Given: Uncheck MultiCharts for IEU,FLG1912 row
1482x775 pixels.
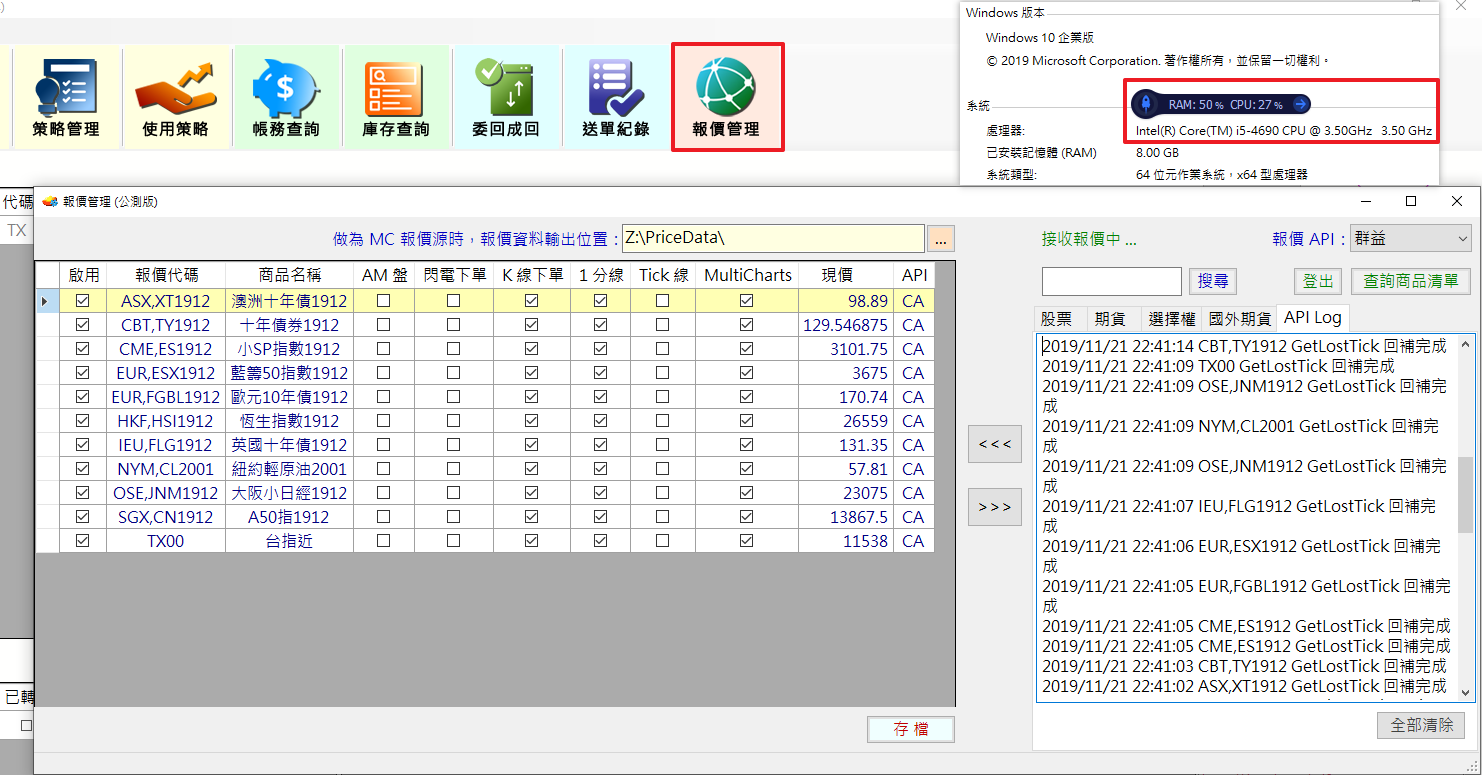Looking at the screenshot, I should pyautogui.click(x=746, y=445).
